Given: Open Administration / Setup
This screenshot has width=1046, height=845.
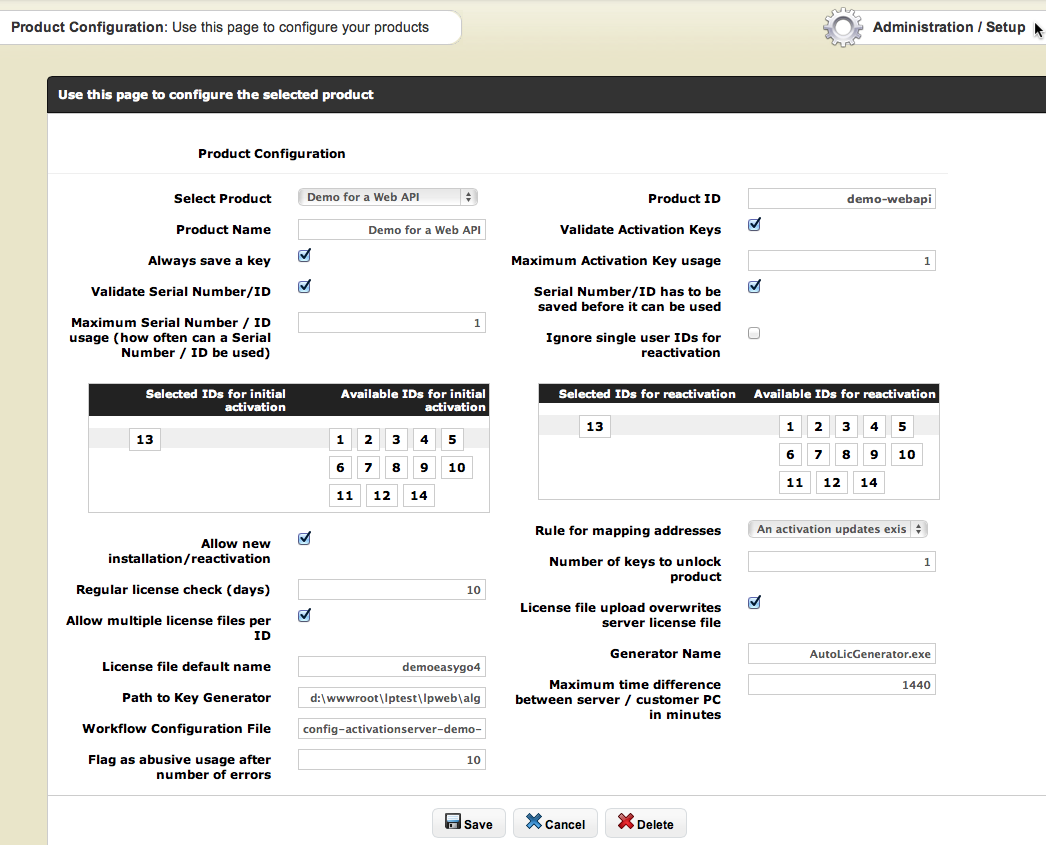Looking at the screenshot, I should point(949,27).
